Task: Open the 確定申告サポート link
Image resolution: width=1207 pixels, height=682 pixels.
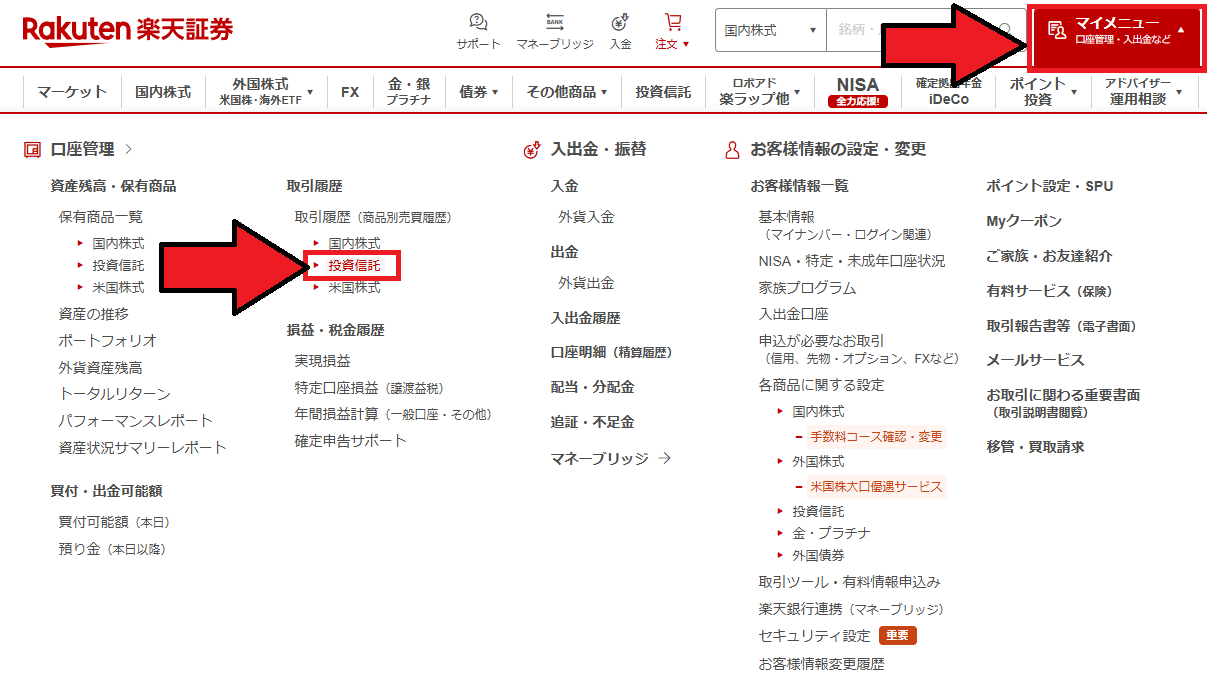Action: click(x=350, y=441)
